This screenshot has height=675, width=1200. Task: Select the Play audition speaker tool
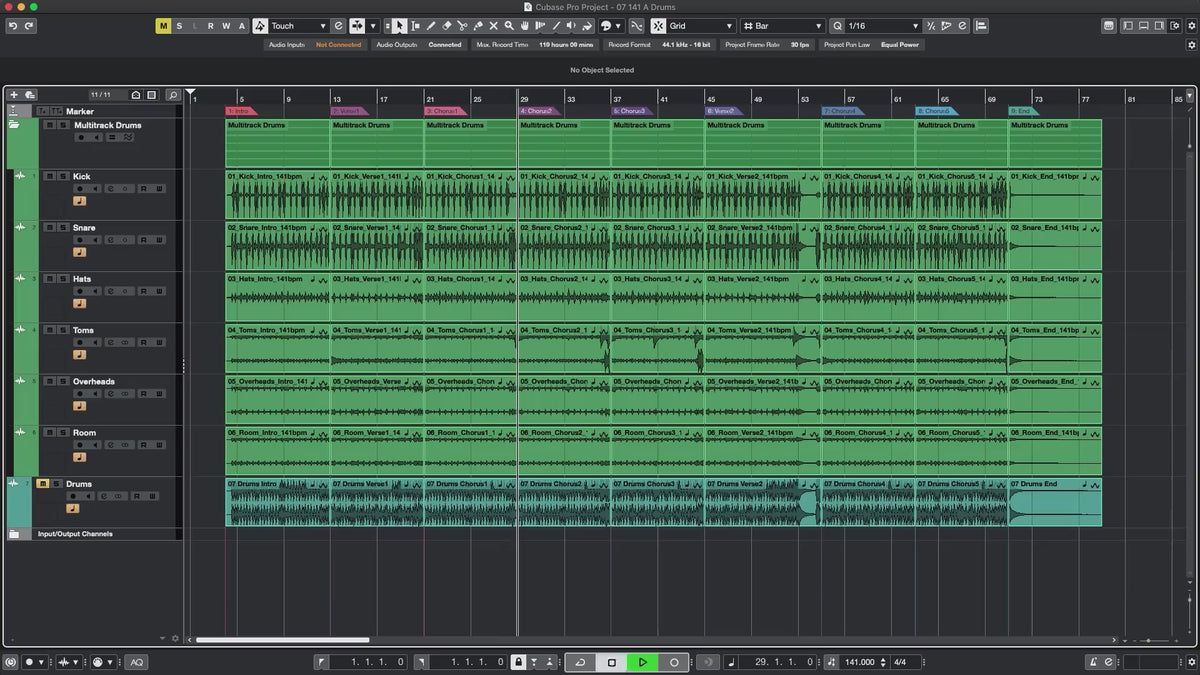572,25
